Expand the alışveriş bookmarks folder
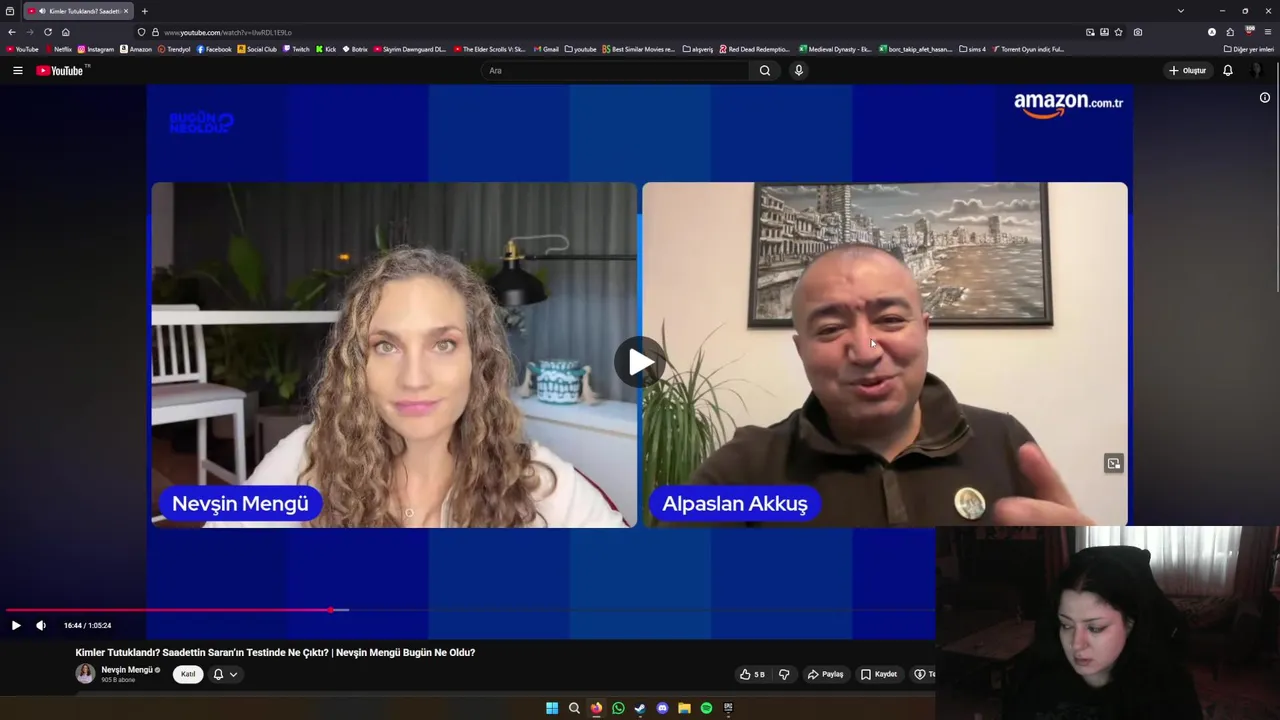 click(697, 49)
